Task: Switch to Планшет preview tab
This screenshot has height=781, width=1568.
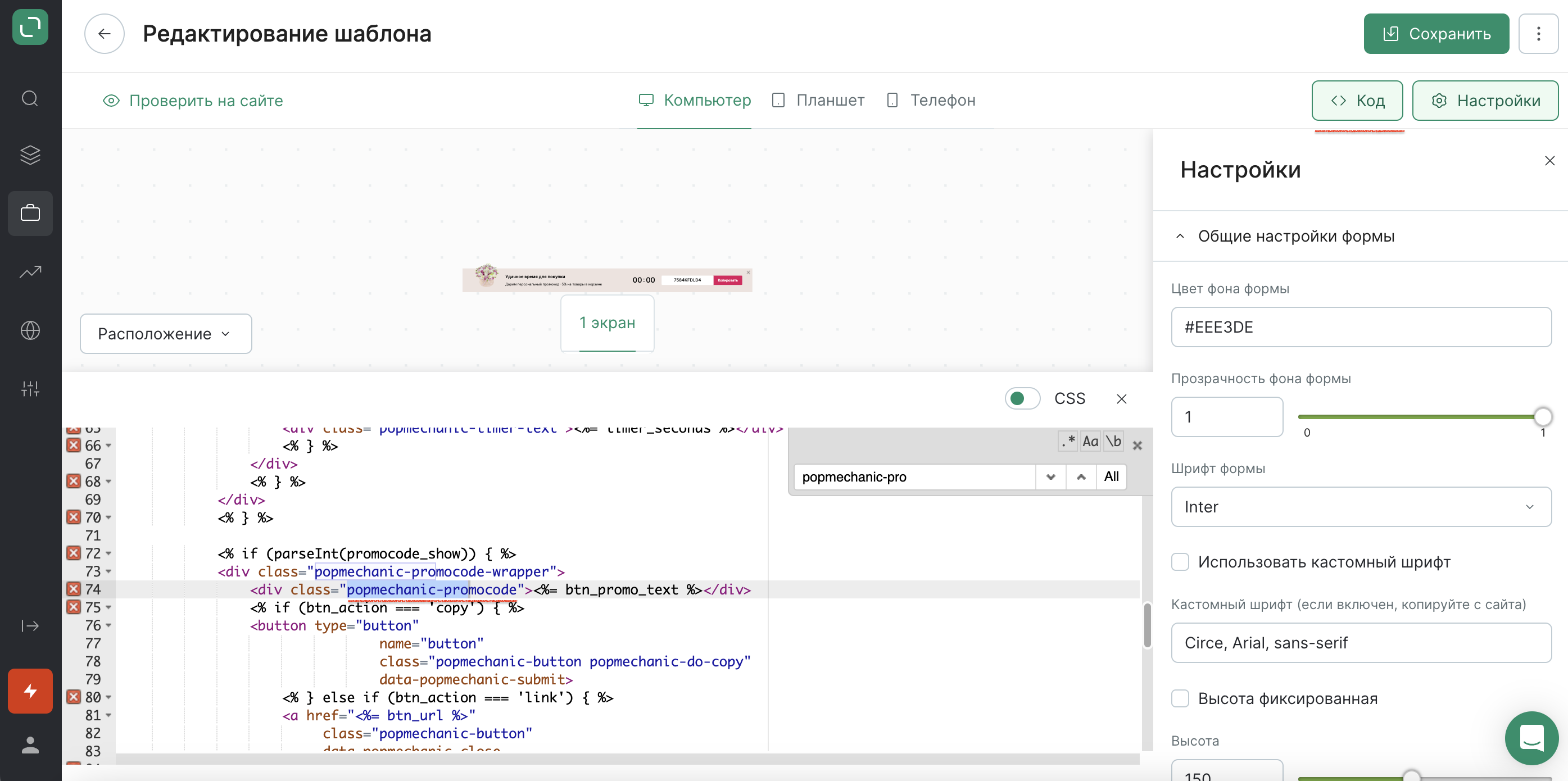Action: pos(818,101)
